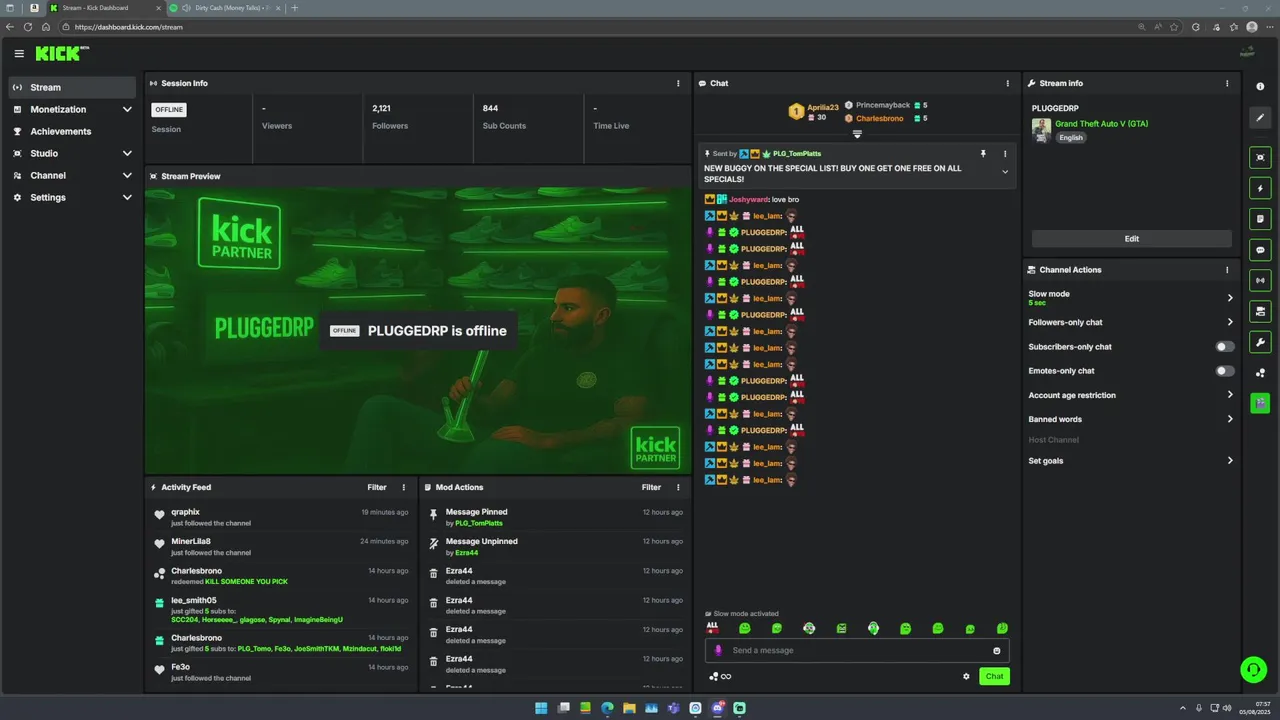Viewport: 1280px width, 720px height.
Task: Click the lightning bolt icon in right rail
Action: [x=1260, y=188]
